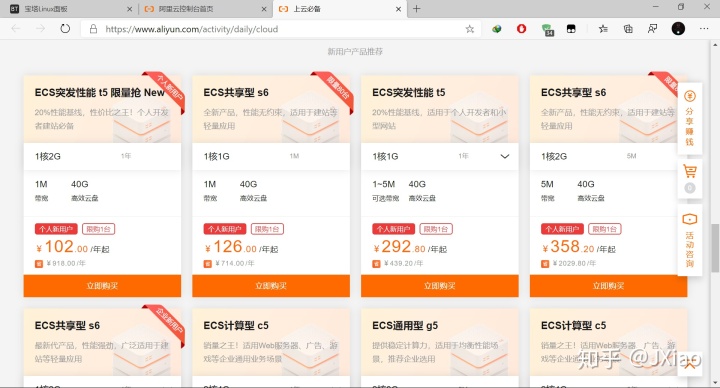
Task: Open the ECS通用型 g5 card title
Action: (x=405, y=326)
